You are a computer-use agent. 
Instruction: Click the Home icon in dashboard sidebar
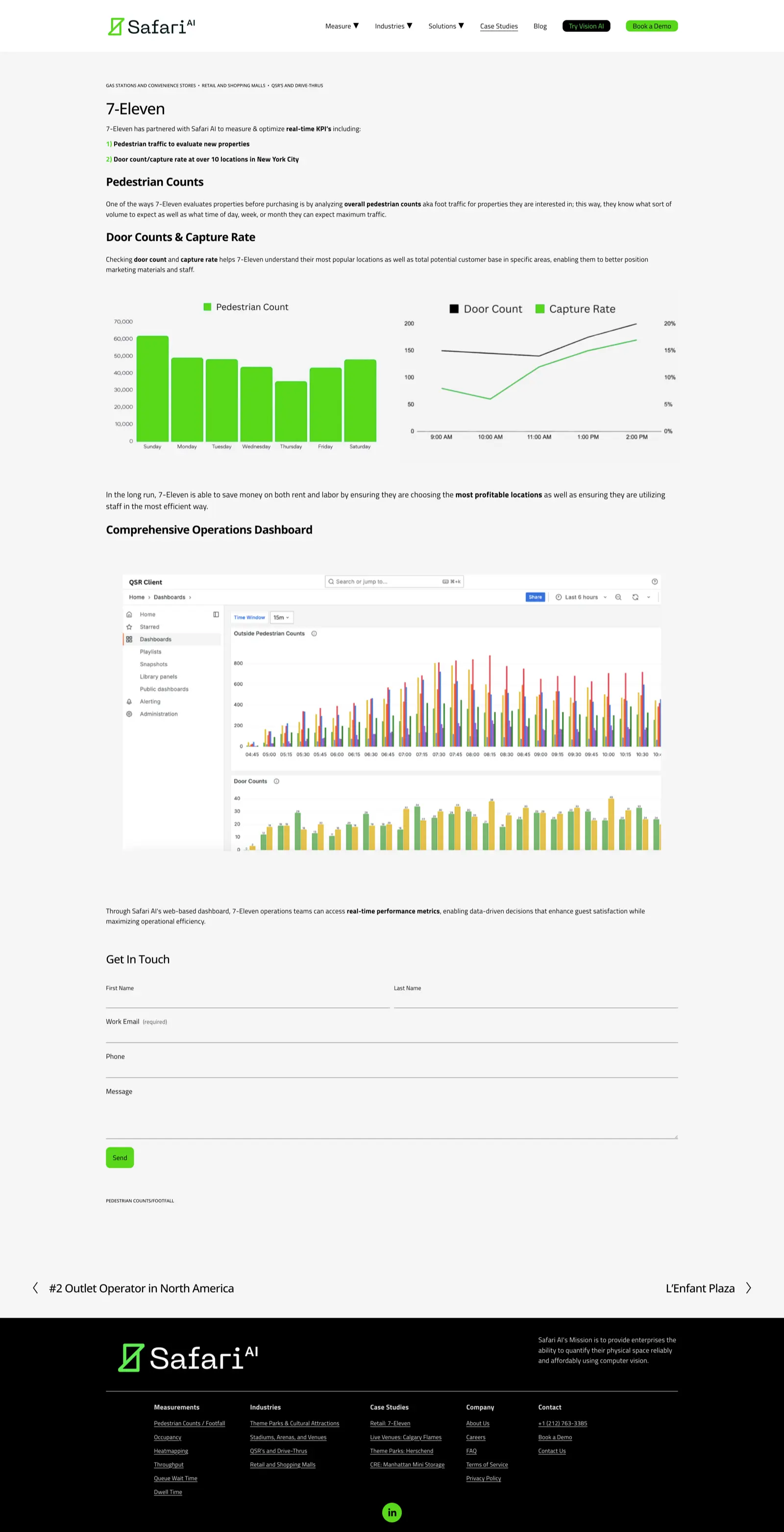pyautogui.click(x=129, y=614)
